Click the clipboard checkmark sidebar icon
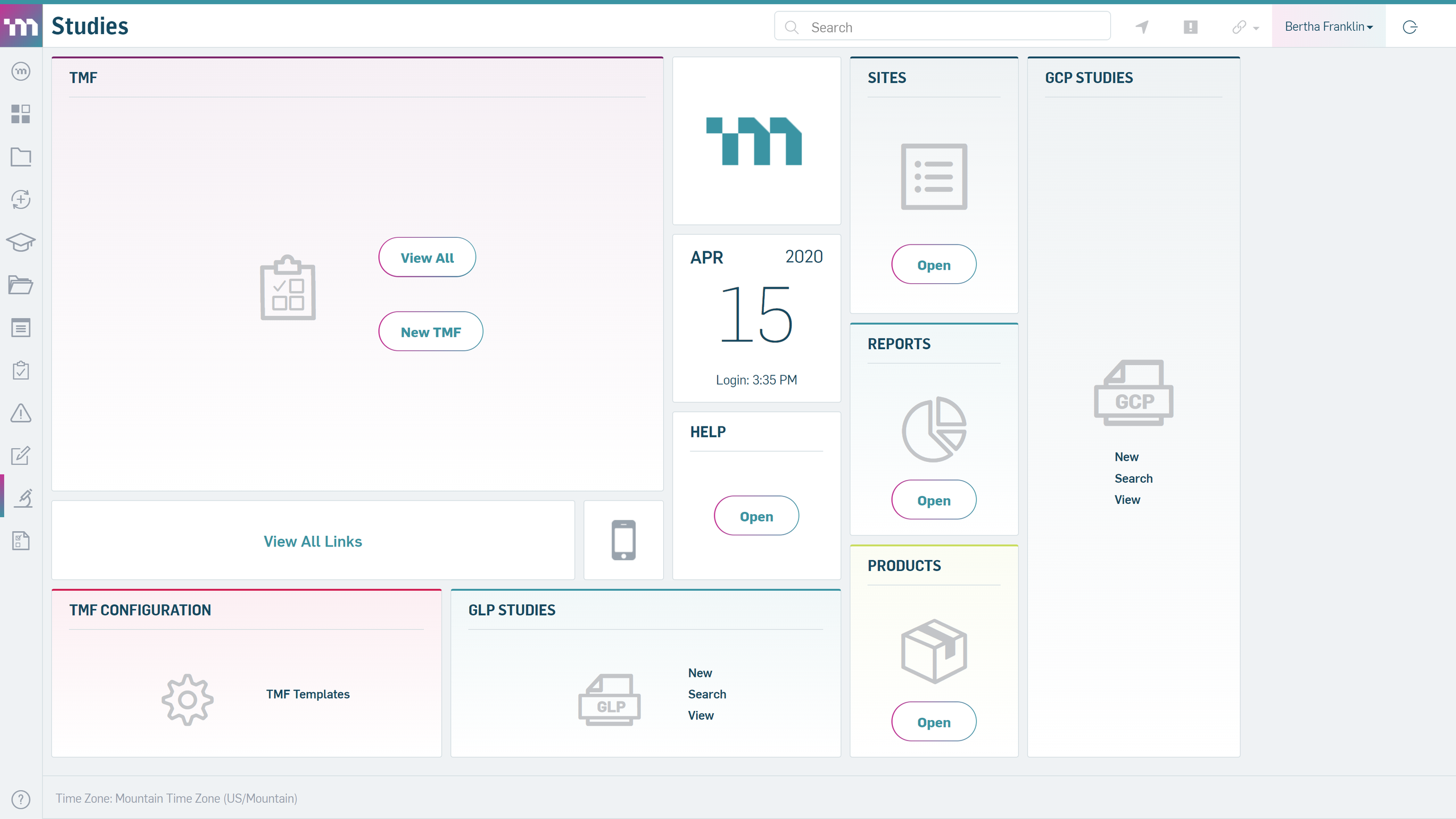Viewport: 1456px width, 819px height. pos(20,371)
